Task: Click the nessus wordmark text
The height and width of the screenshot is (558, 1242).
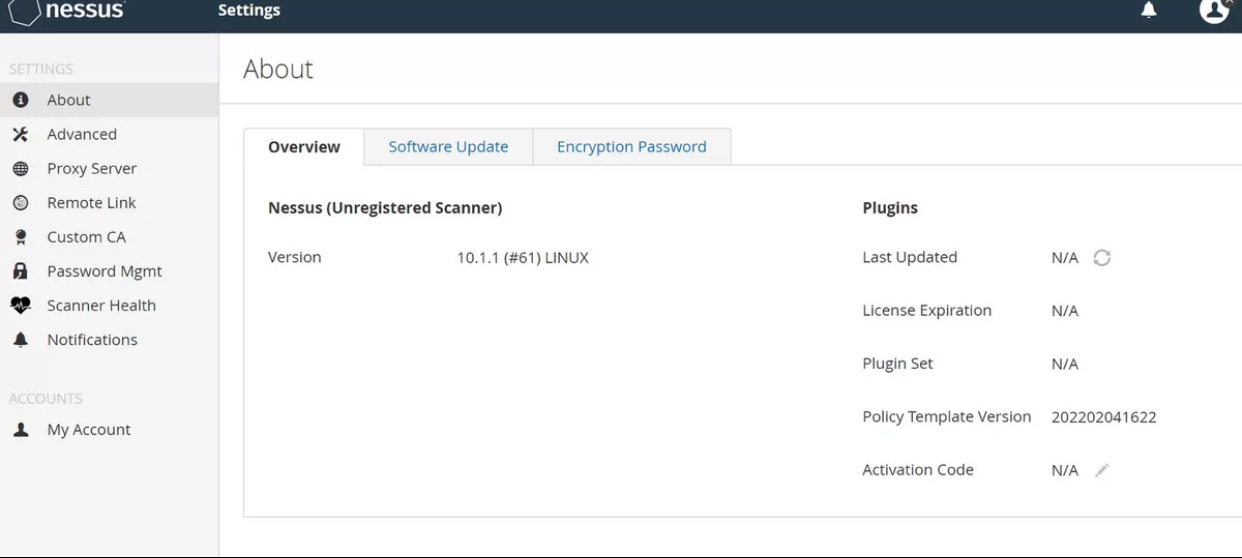Action: [x=85, y=10]
